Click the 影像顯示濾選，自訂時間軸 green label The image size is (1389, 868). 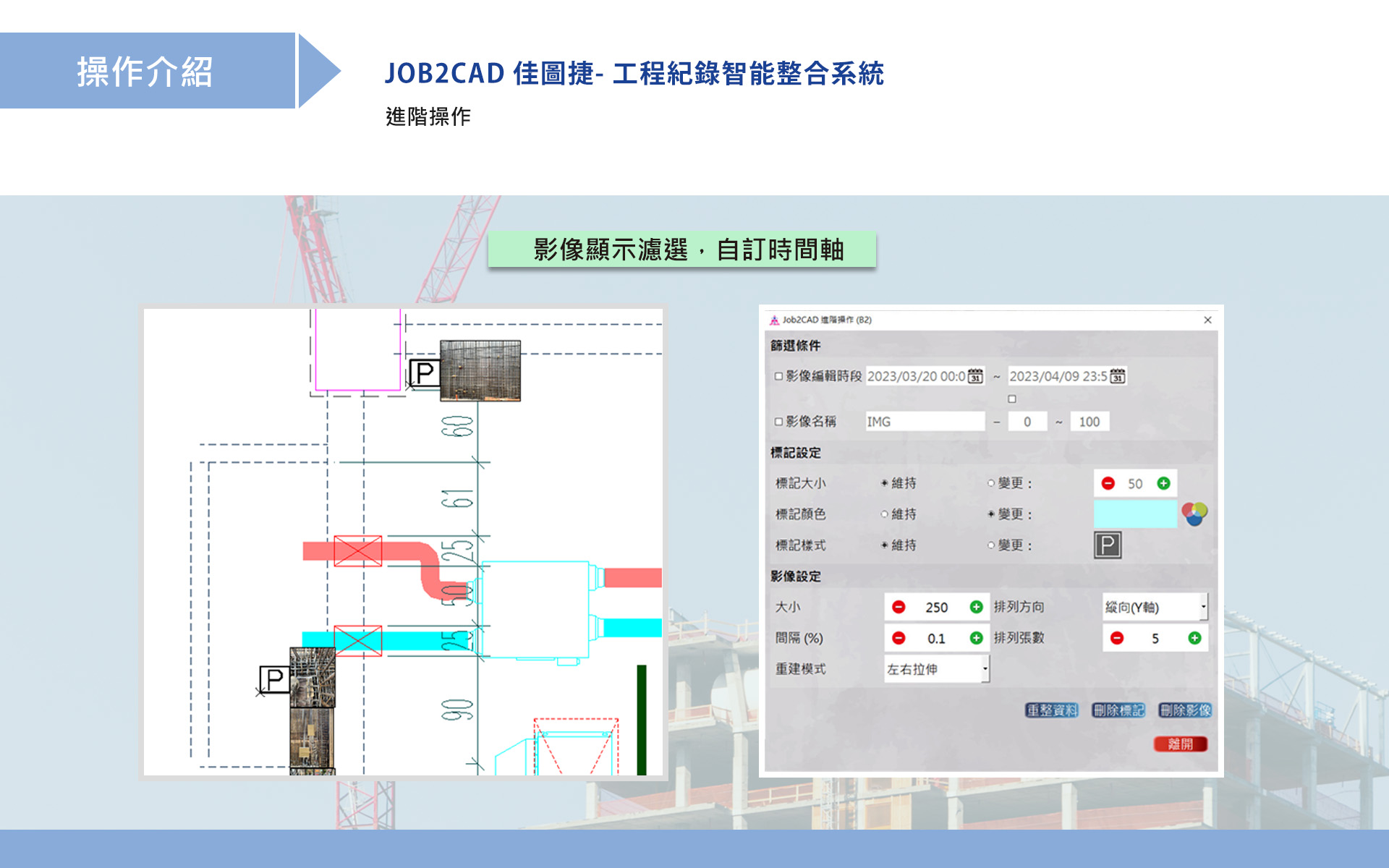[682, 250]
